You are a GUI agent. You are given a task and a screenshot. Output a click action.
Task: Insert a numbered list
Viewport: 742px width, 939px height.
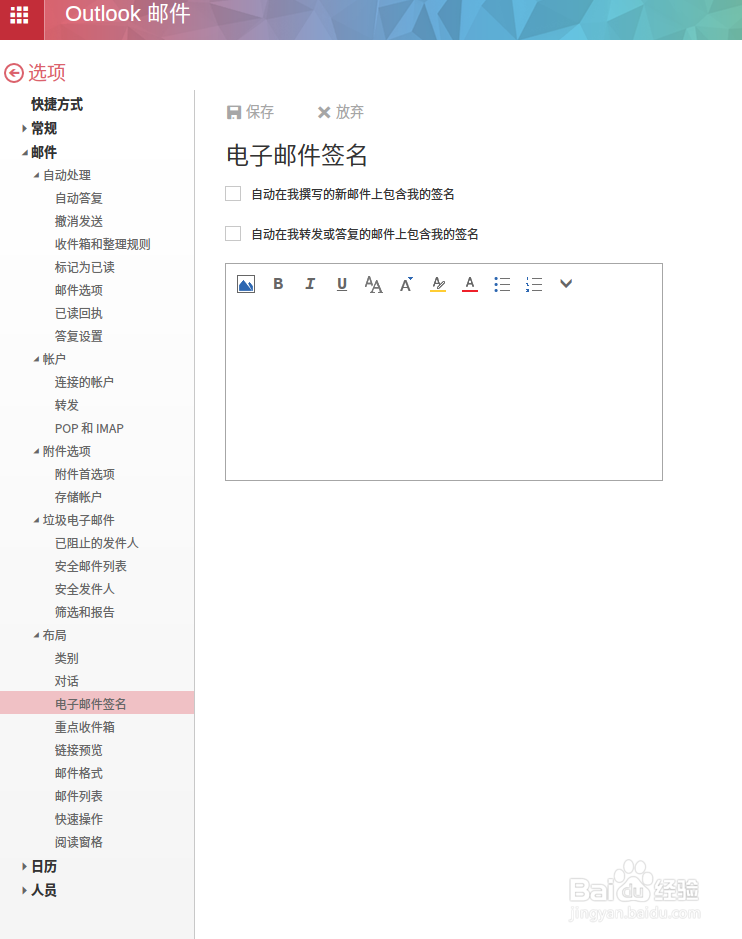pyautogui.click(x=534, y=284)
